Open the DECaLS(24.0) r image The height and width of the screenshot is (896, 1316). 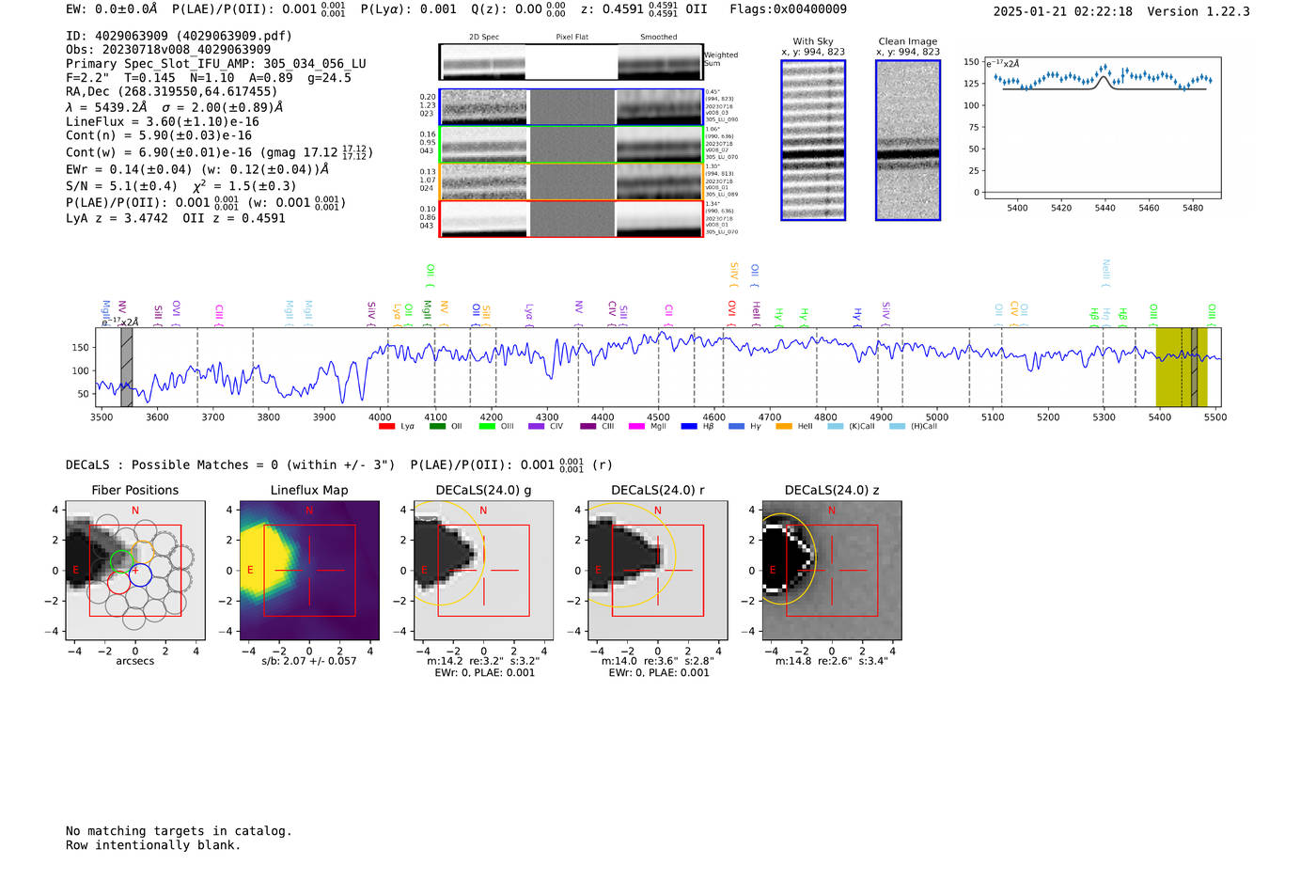(658, 571)
